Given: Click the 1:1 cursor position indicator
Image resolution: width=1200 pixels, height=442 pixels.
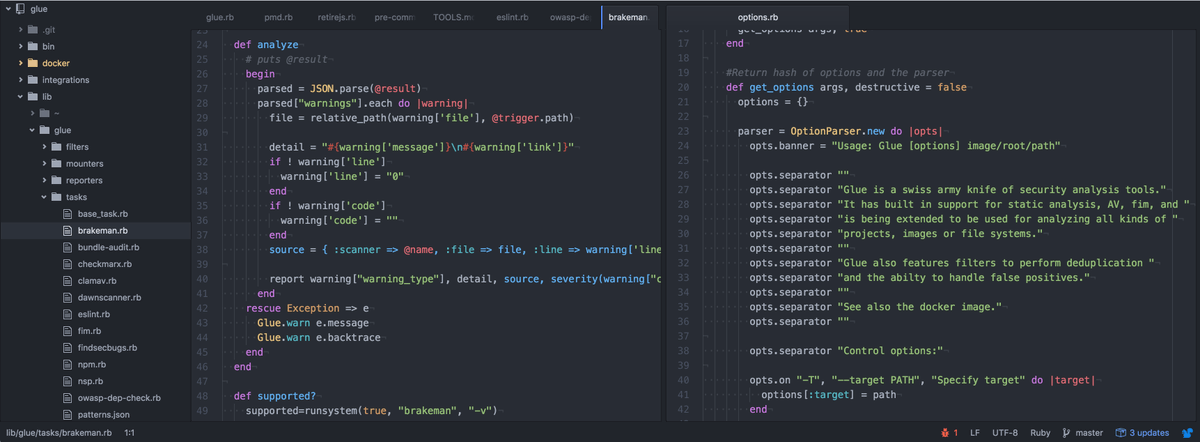Looking at the screenshot, I should point(130,433).
